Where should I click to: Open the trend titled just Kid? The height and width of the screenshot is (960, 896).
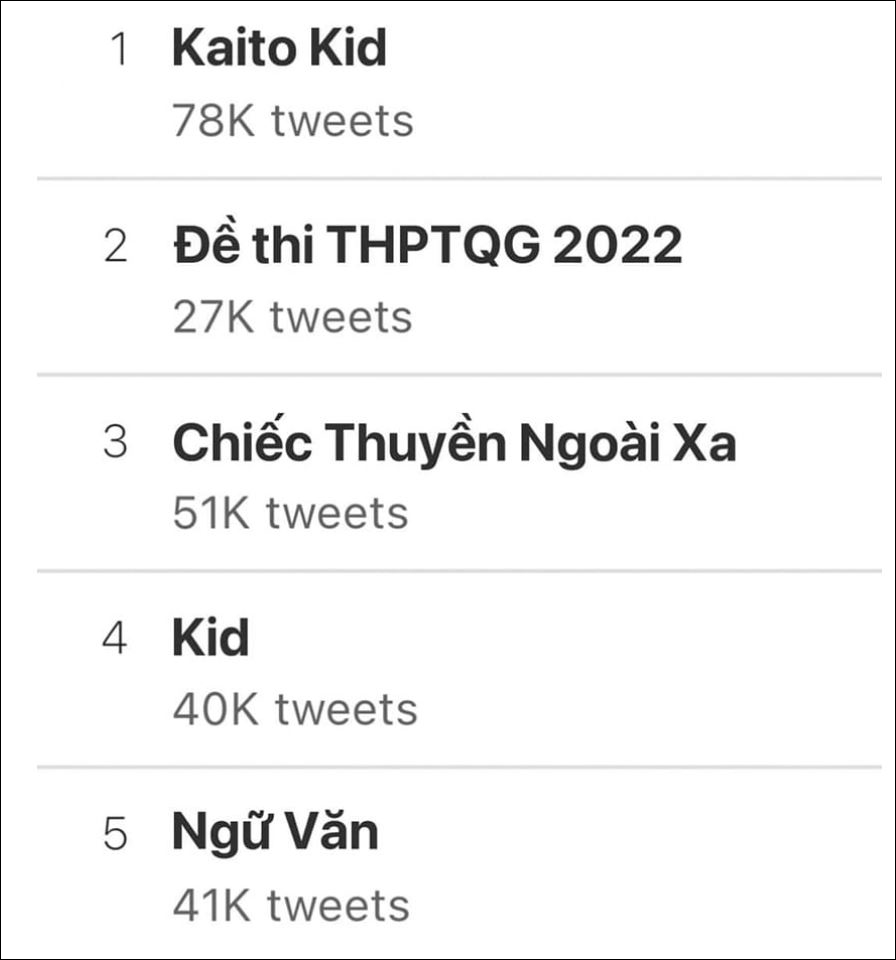pos(210,638)
